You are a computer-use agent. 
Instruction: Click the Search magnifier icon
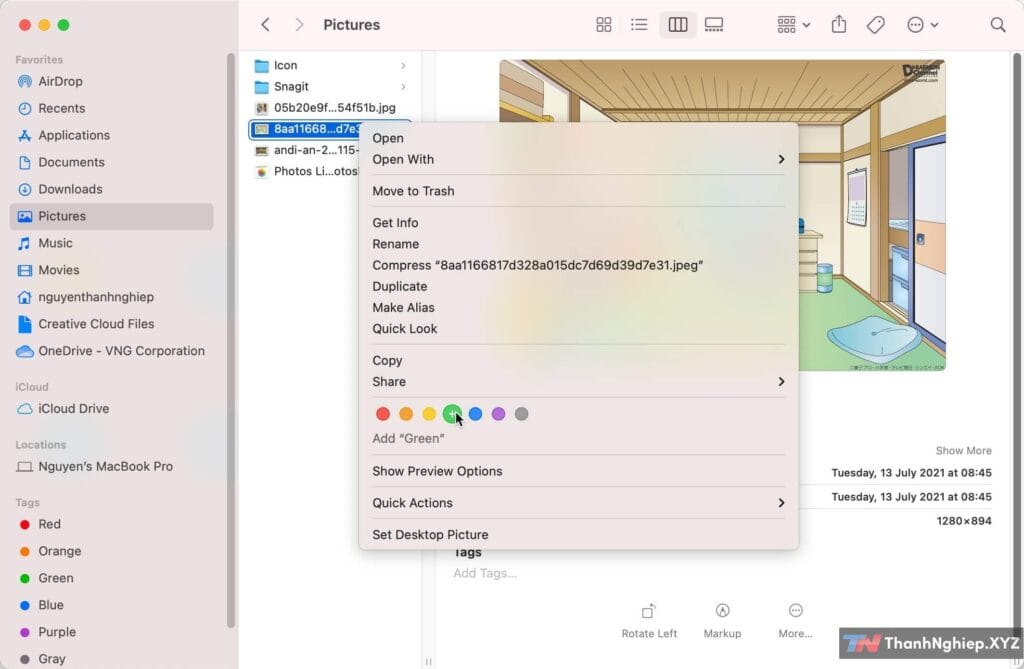pyautogui.click(x=997, y=25)
